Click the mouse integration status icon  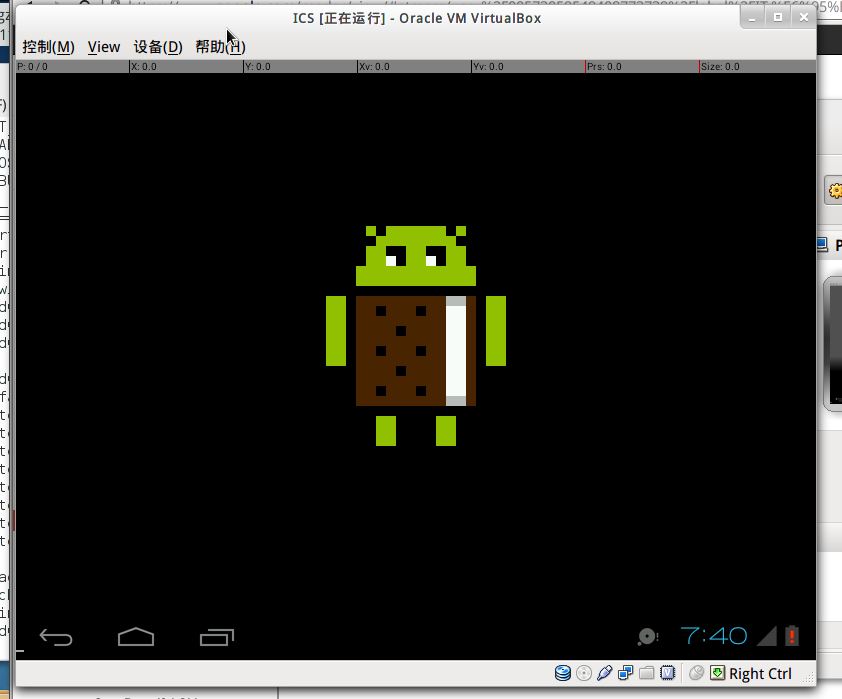click(x=696, y=673)
